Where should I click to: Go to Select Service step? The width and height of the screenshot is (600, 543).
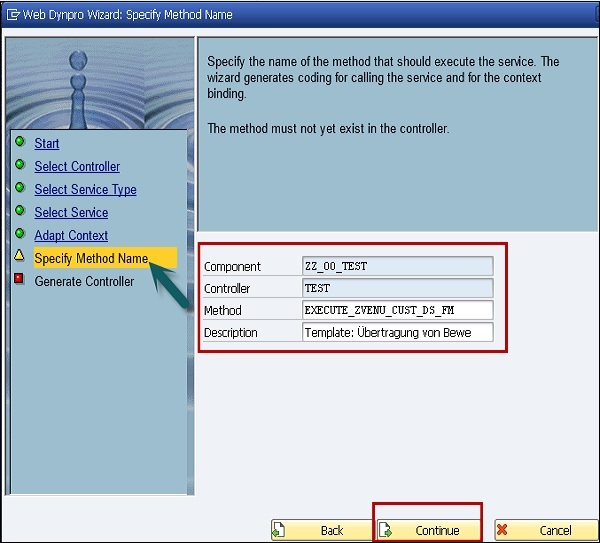pos(71,212)
